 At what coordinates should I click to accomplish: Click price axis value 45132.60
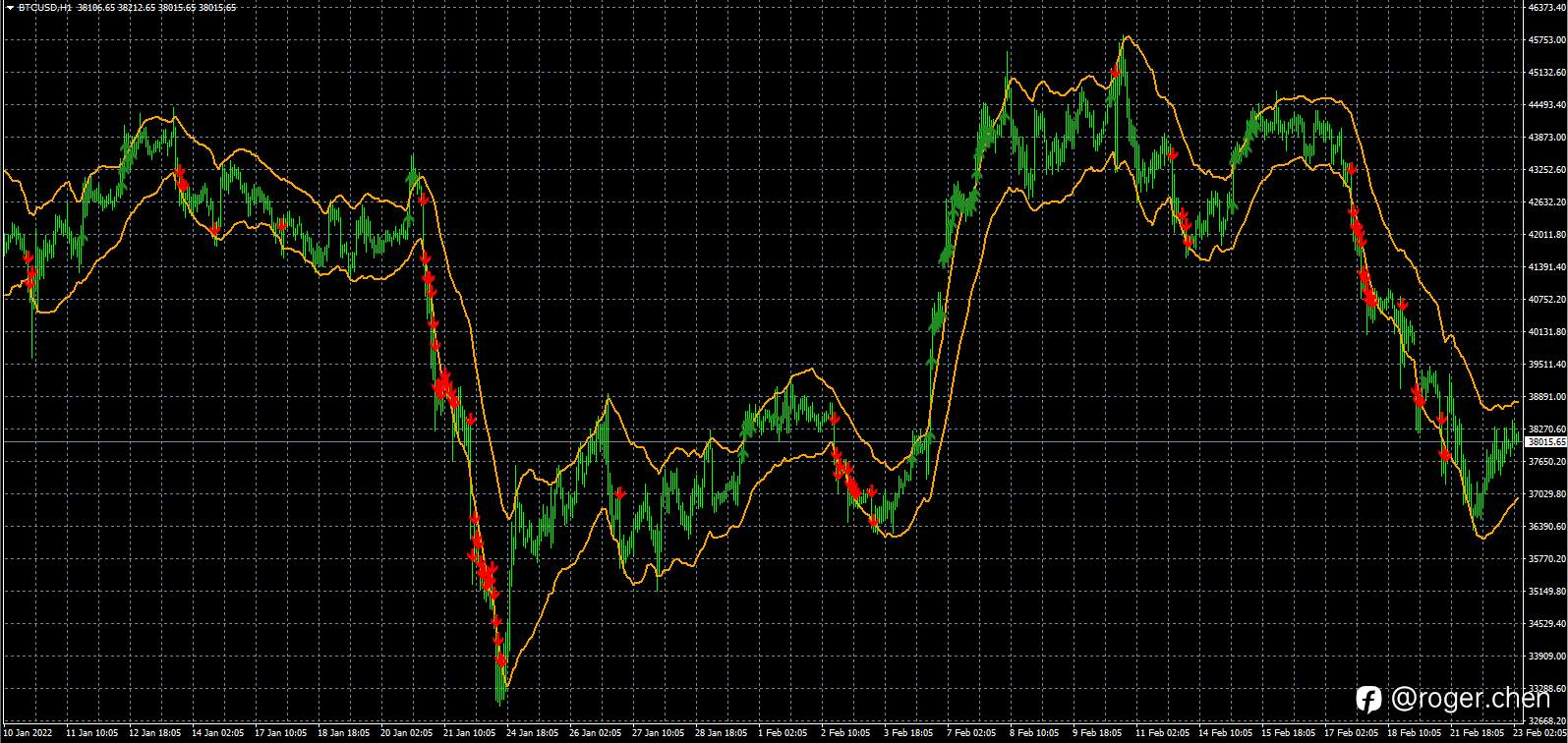tap(1546, 72)
